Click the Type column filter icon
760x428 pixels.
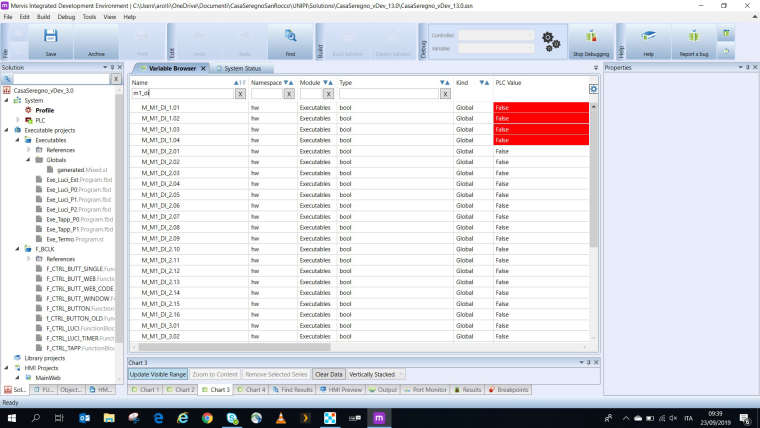[x=442, y=83]
